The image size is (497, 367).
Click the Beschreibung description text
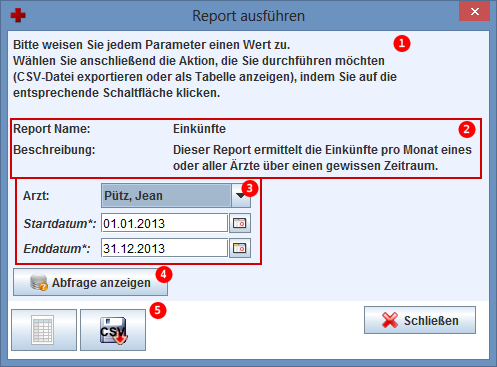322,158
